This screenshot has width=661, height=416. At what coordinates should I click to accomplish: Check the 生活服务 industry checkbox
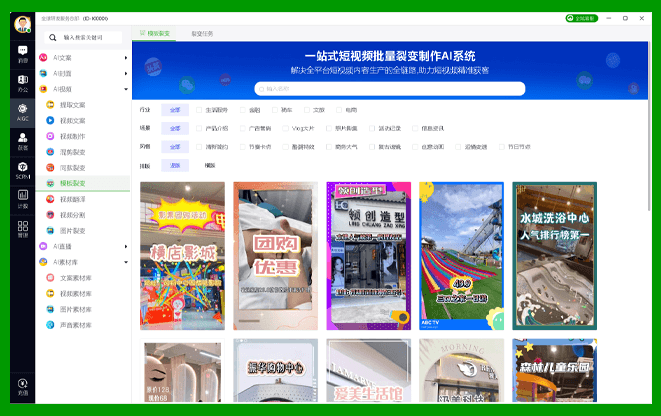[x=199, y=110]
